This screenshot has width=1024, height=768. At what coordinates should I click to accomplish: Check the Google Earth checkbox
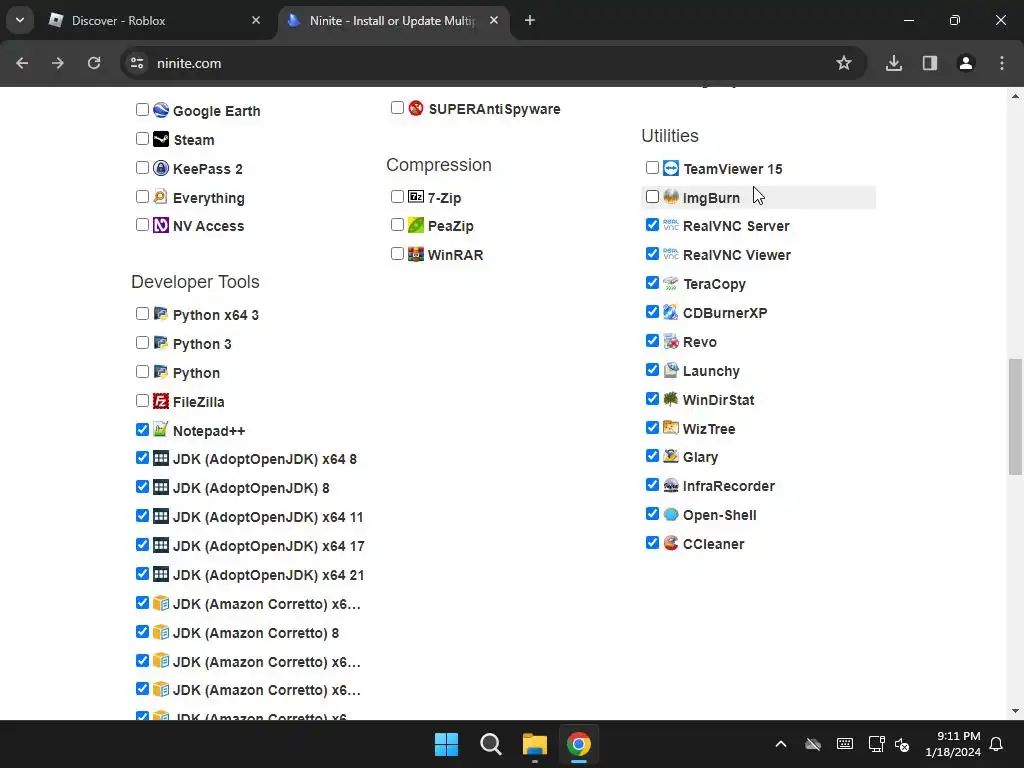pos(142,109)
